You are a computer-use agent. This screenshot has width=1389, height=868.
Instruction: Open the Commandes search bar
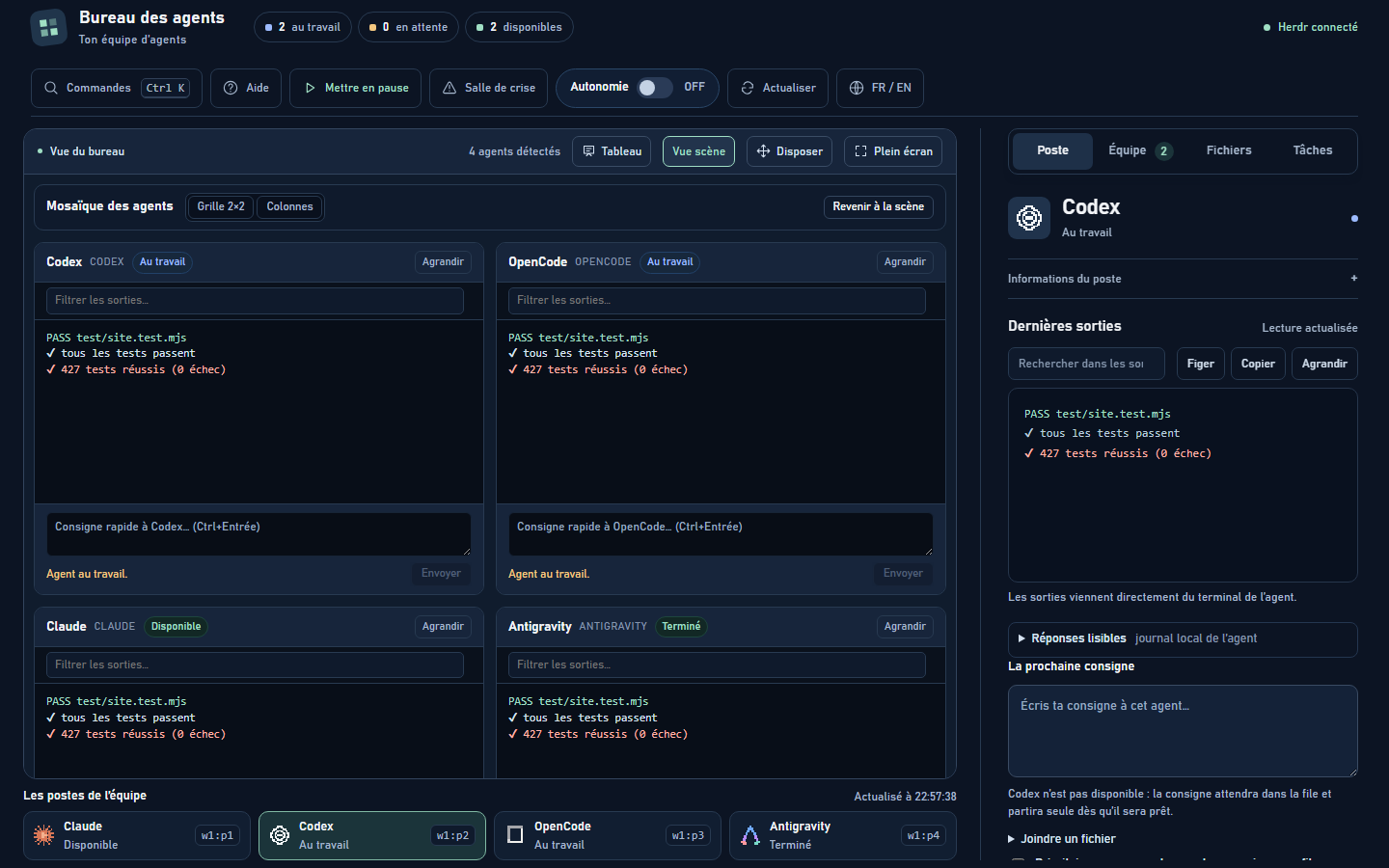pyautogui.click(x=117, y=88)
